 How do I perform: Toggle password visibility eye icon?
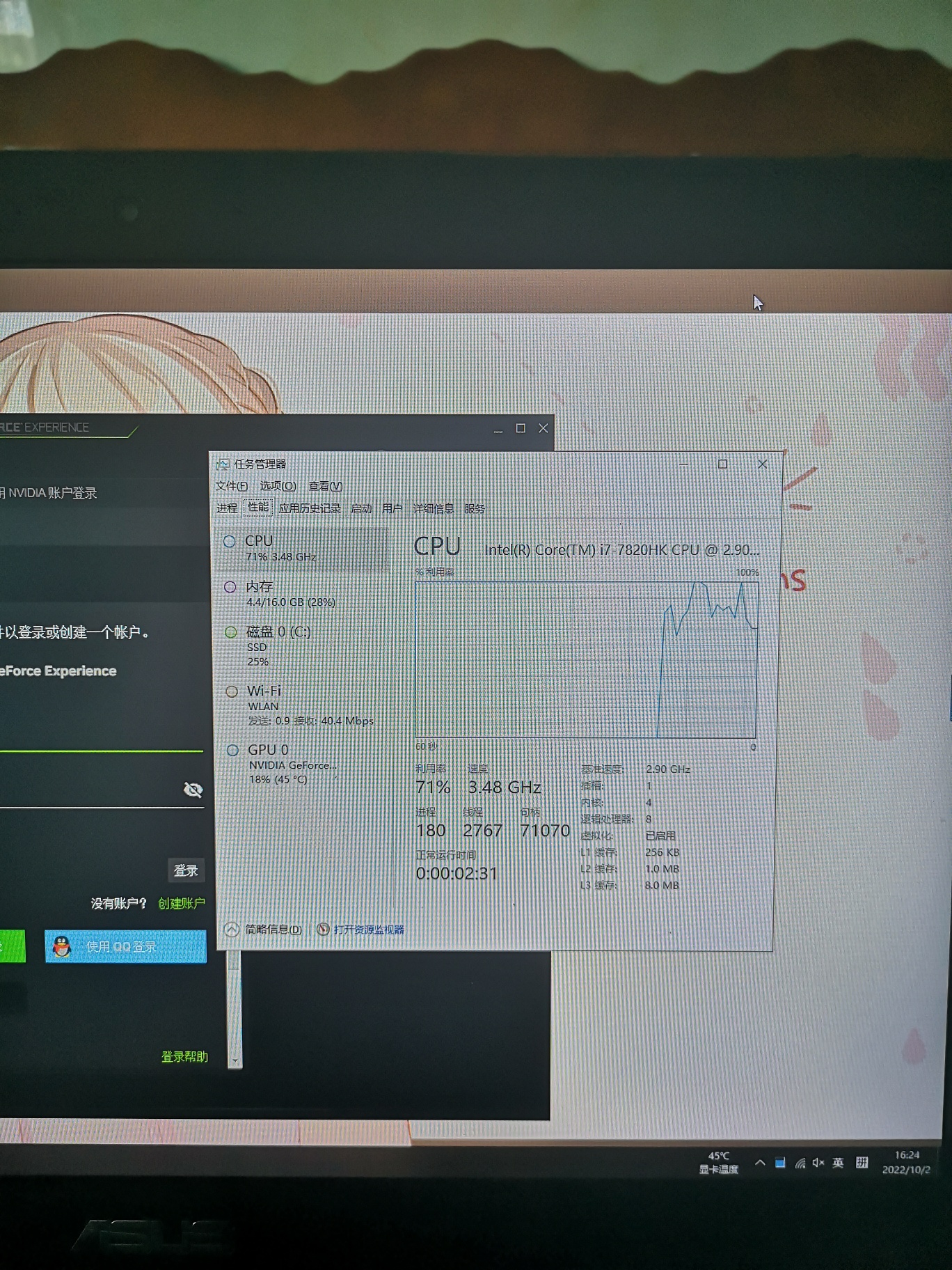click(x=193, y=789)
